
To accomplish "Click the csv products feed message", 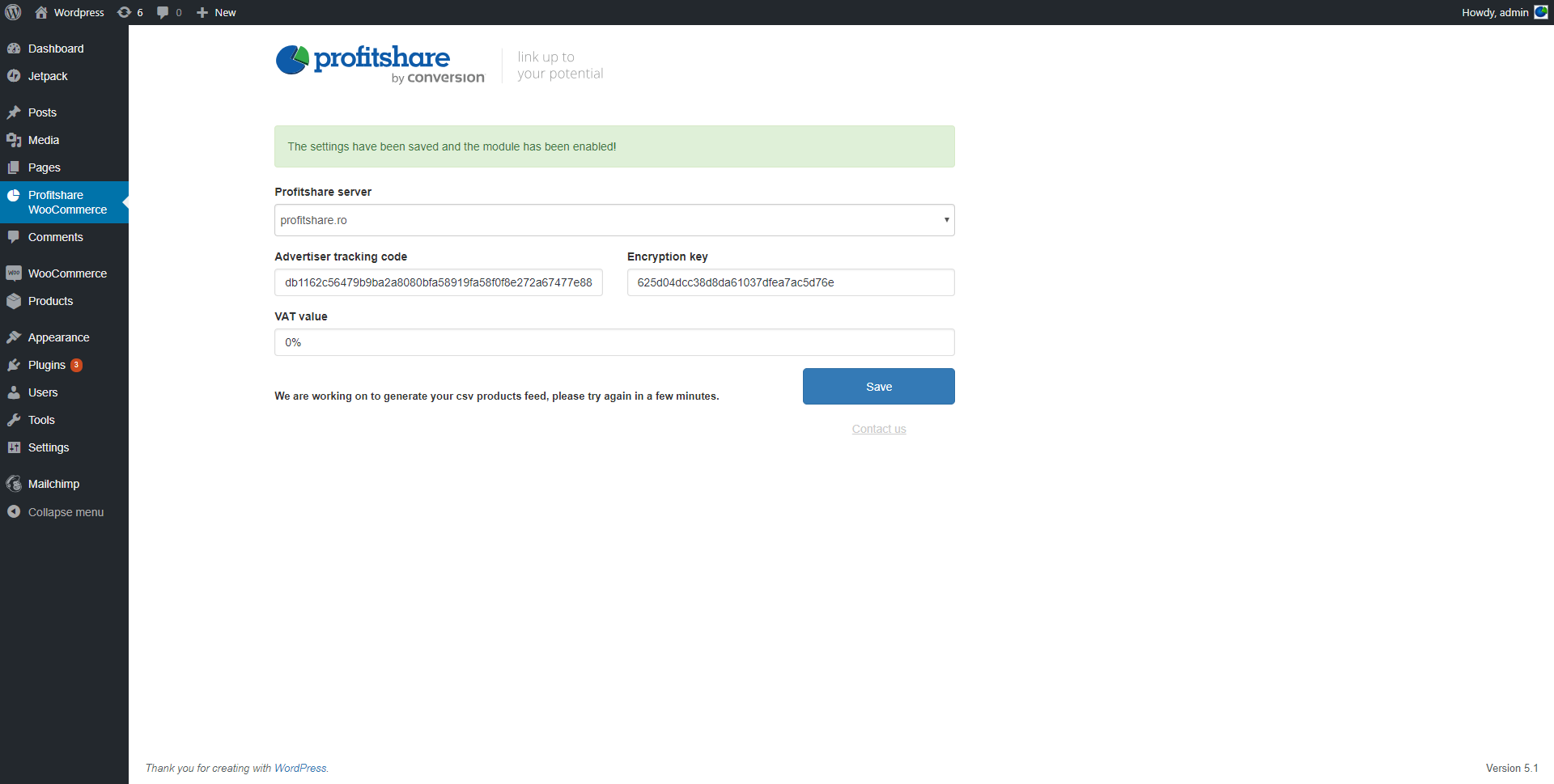I will tap(496, 396).
